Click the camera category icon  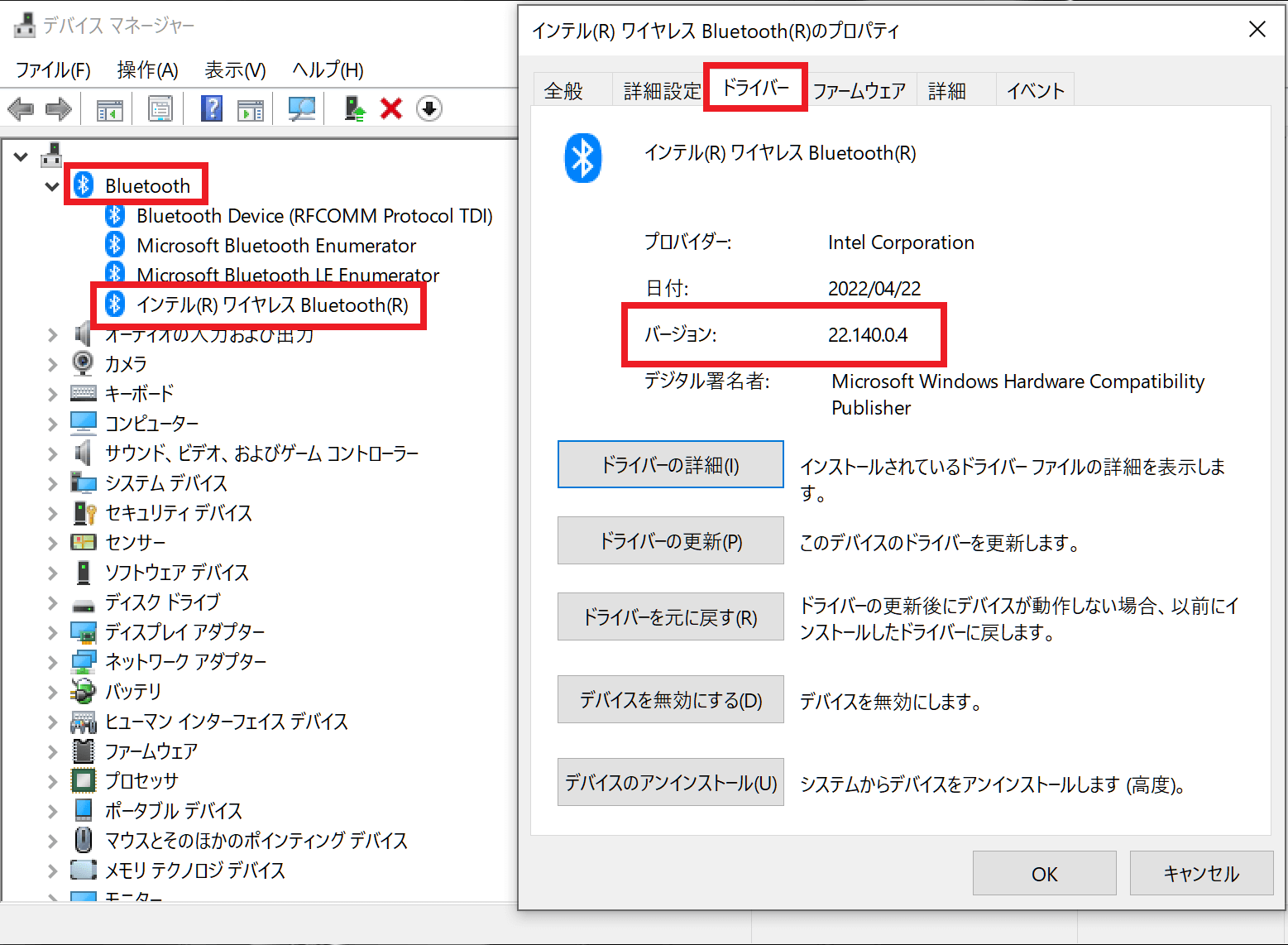coord(83,363)
